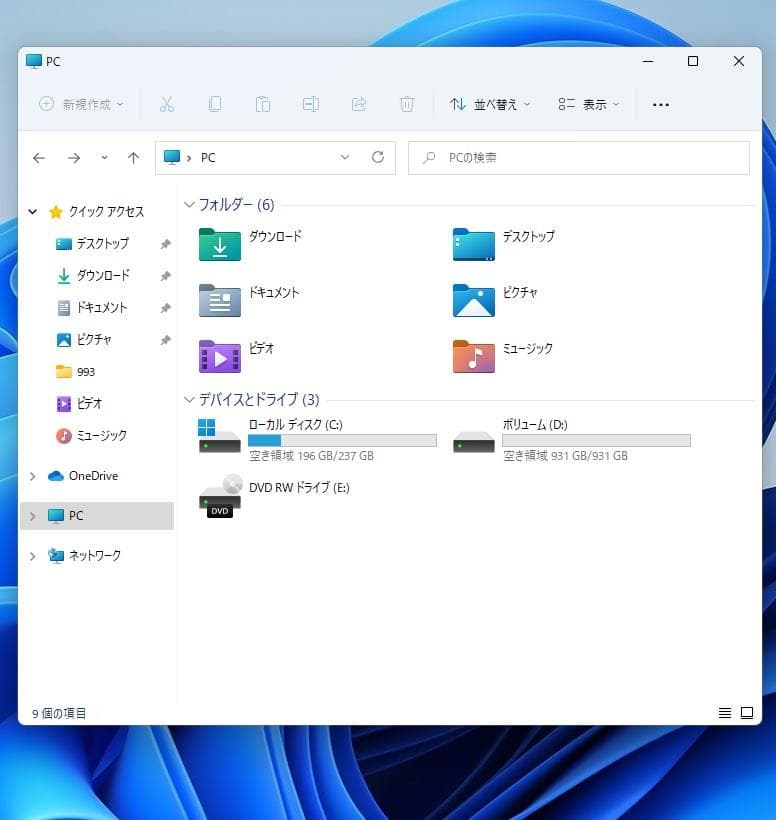776x820 pixels.
Task: Click the Paste clipboard icon
Action: pyautogui.click(x=262, y=104)
